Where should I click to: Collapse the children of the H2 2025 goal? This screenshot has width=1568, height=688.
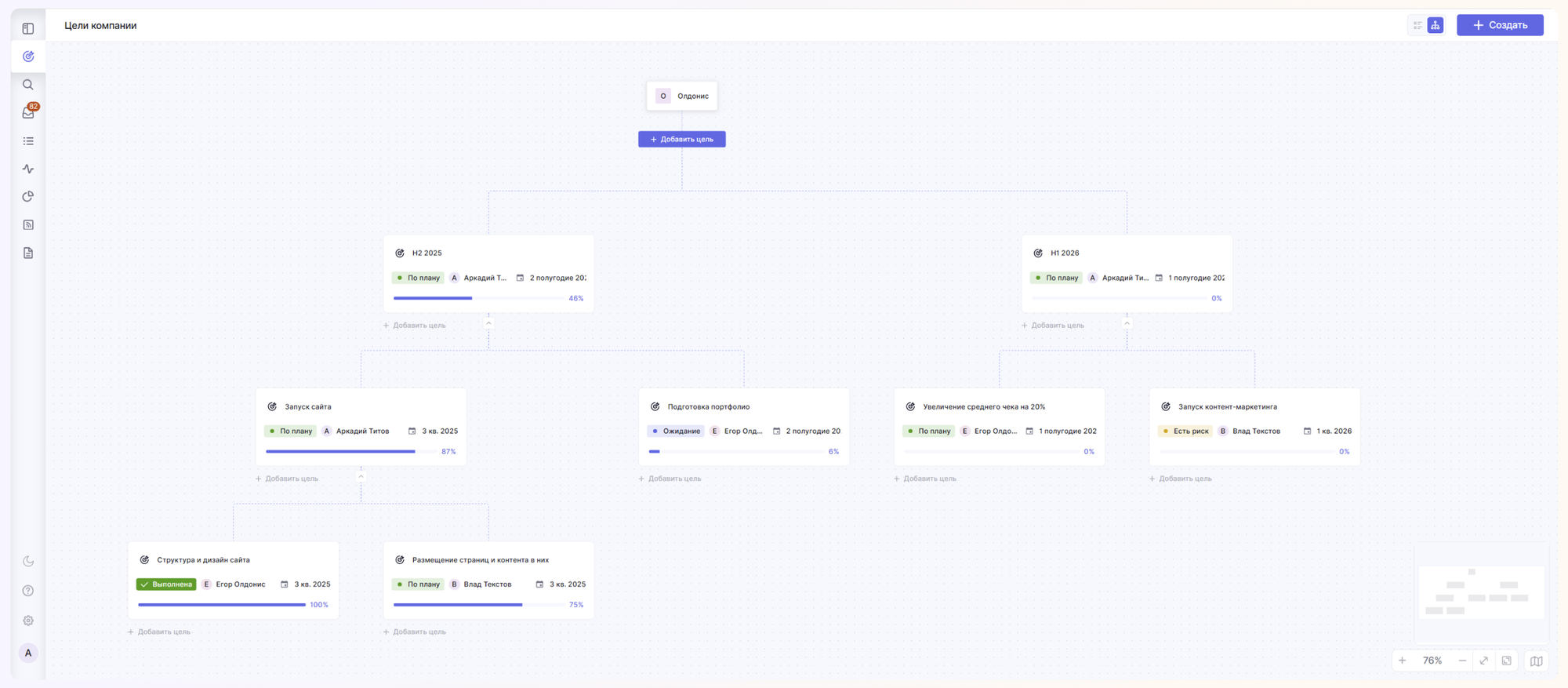click(488, 323)
